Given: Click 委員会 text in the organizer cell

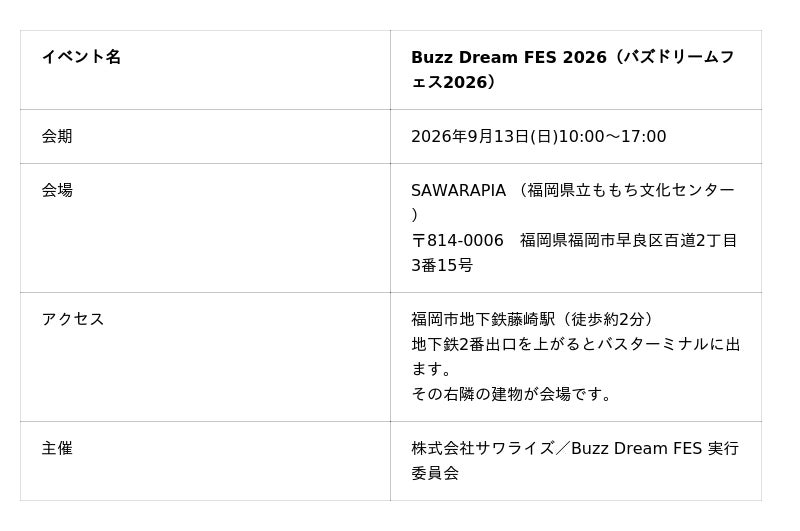Looking at the screenshot, I should pyautogui.click(x=435, y=473).
